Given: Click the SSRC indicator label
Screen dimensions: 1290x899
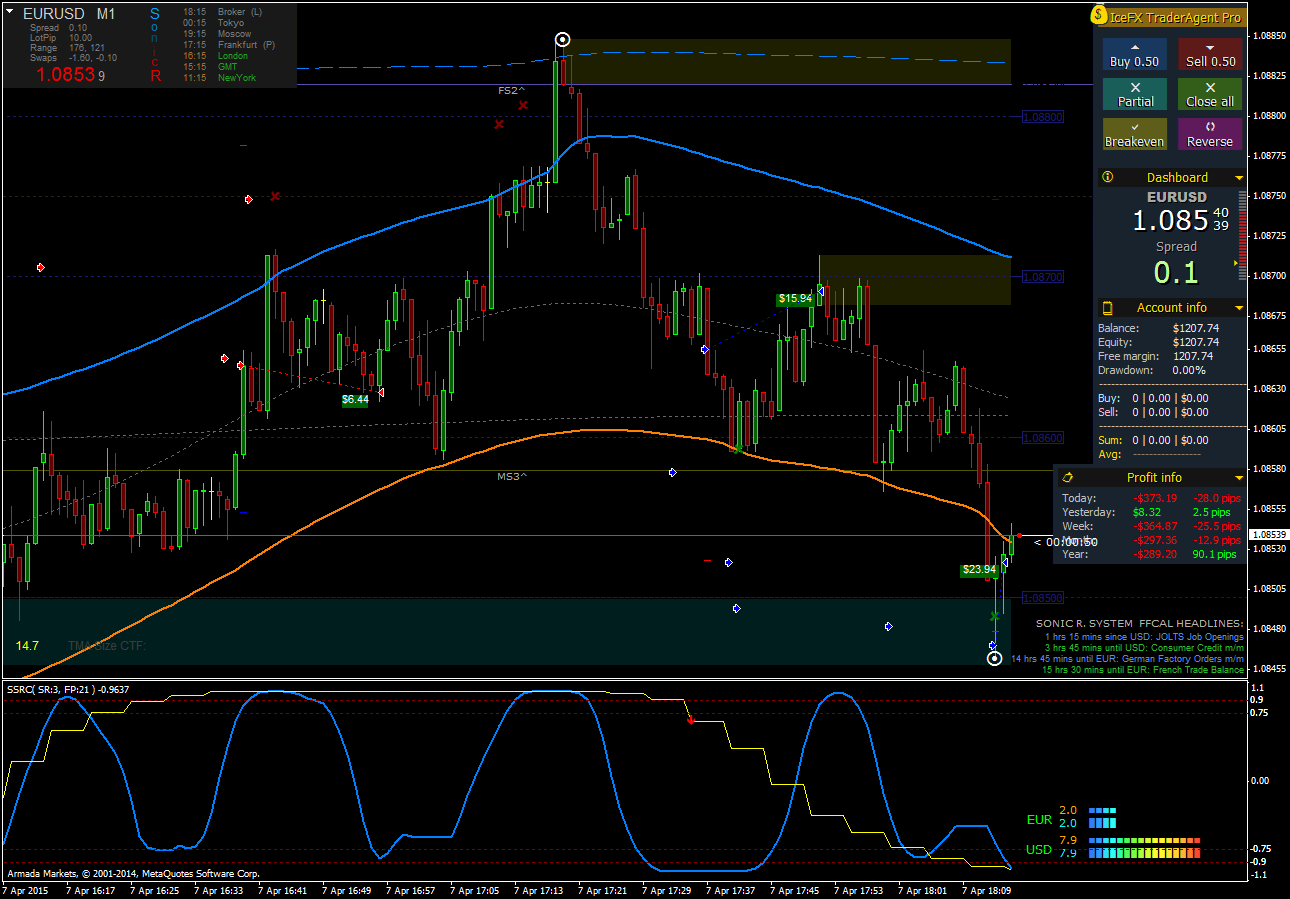Looking at the screenshot, I should click(x=68, y=688).
